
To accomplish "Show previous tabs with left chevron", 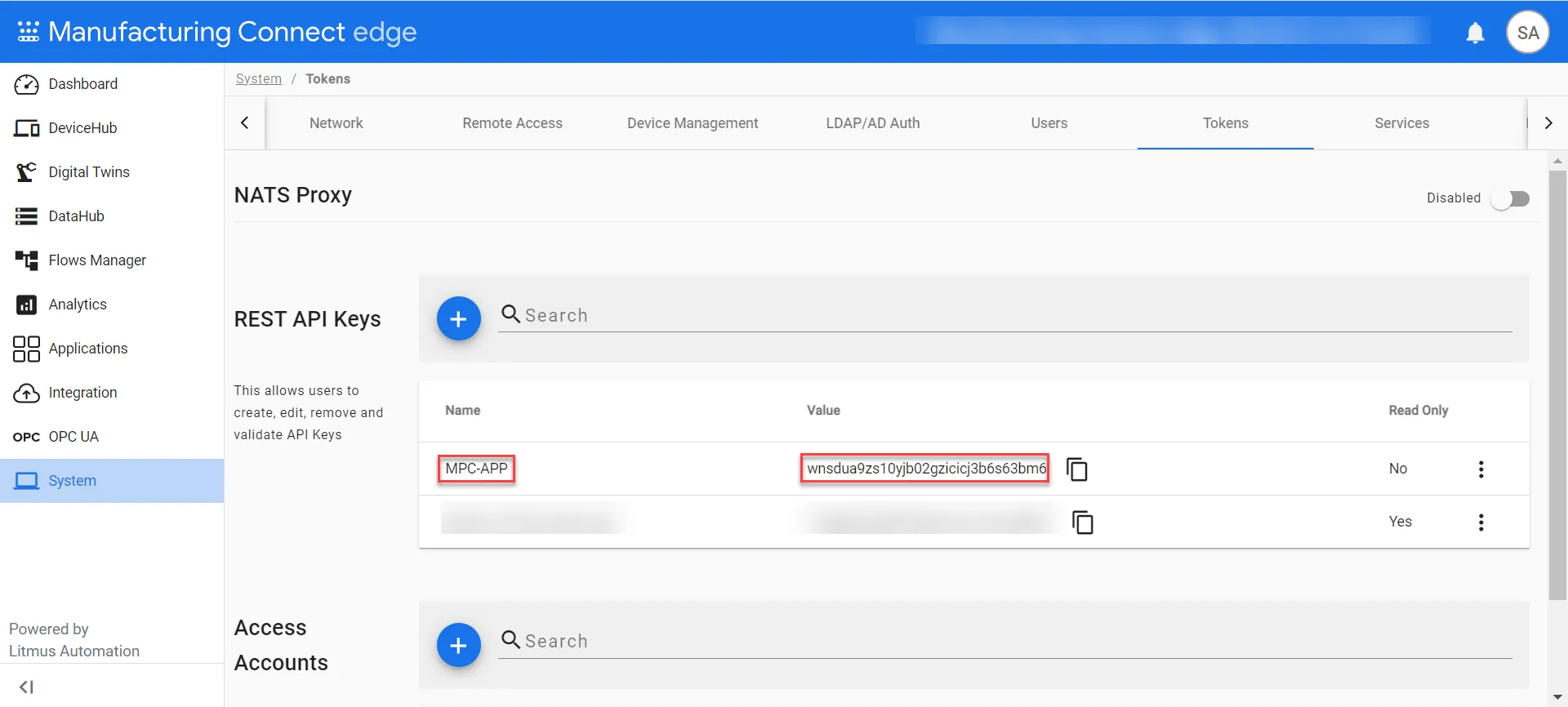I will coord(244,122).
